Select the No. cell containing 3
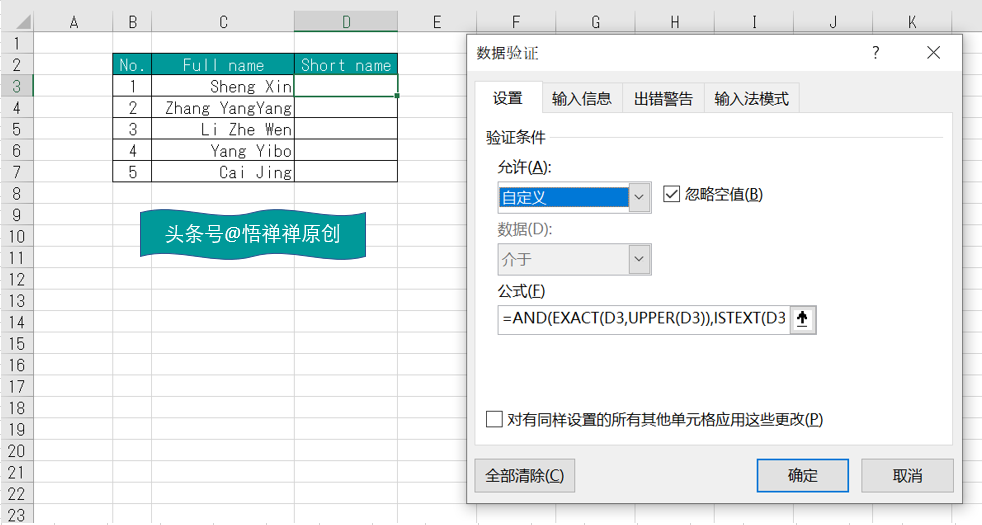982x525 pixels. click(132, 129)
